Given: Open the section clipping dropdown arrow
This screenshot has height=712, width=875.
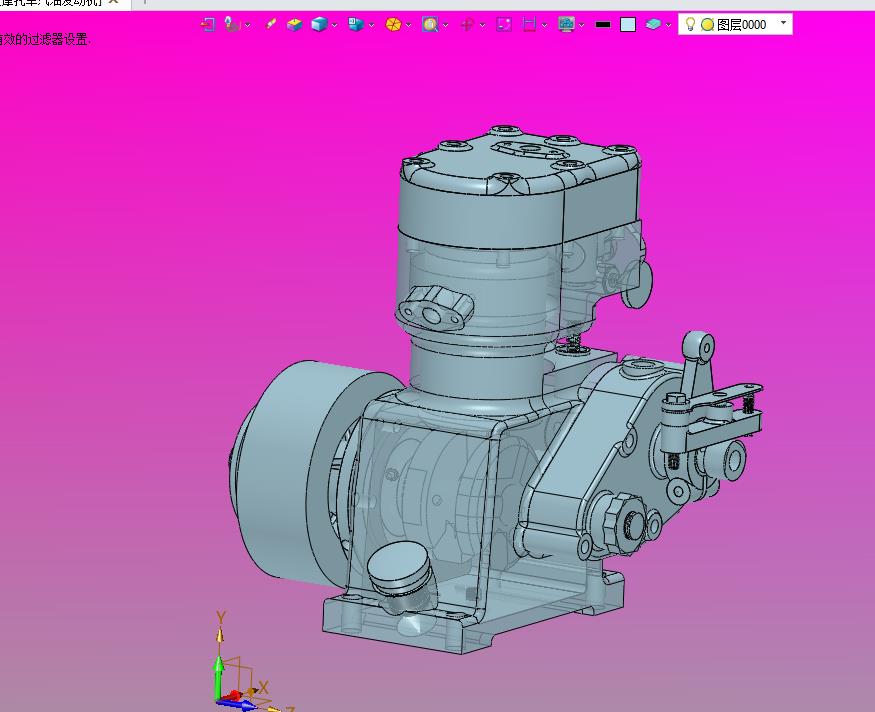Looking at the screenshot, I should 545,25.
